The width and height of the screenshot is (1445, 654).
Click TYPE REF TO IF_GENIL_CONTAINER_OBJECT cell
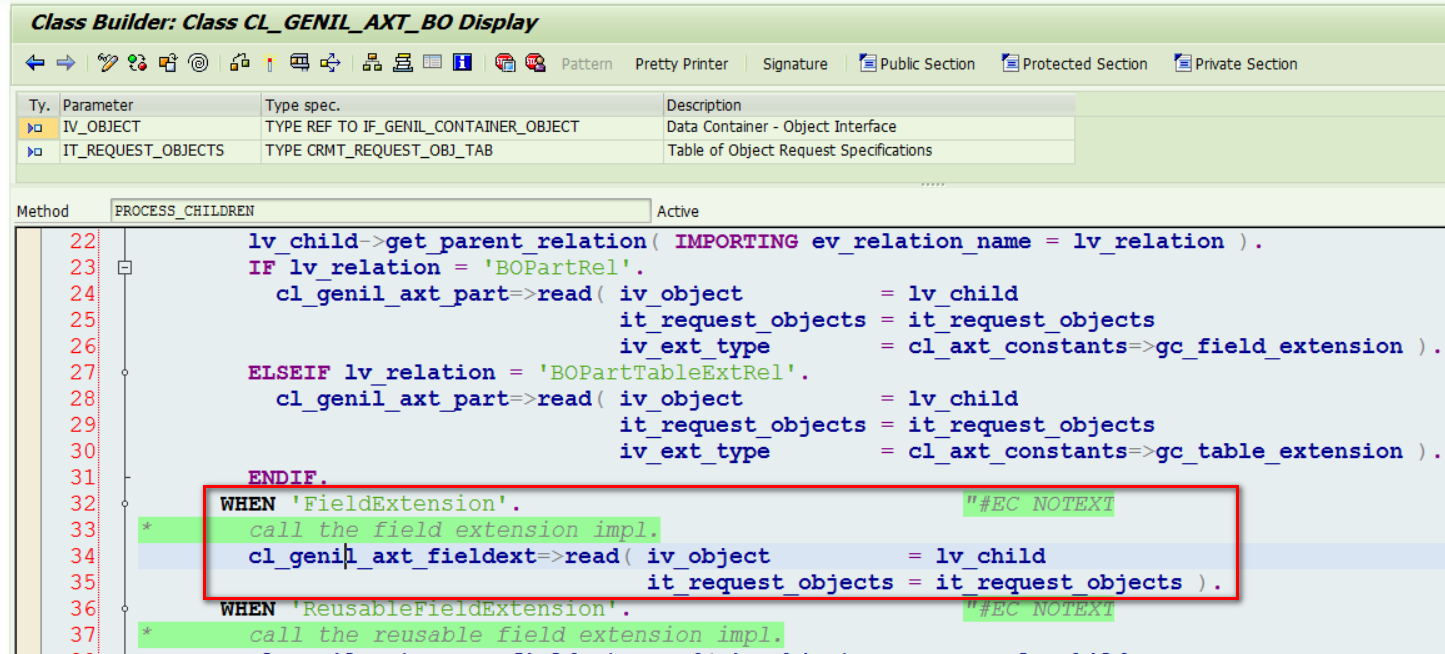(463, 127)
